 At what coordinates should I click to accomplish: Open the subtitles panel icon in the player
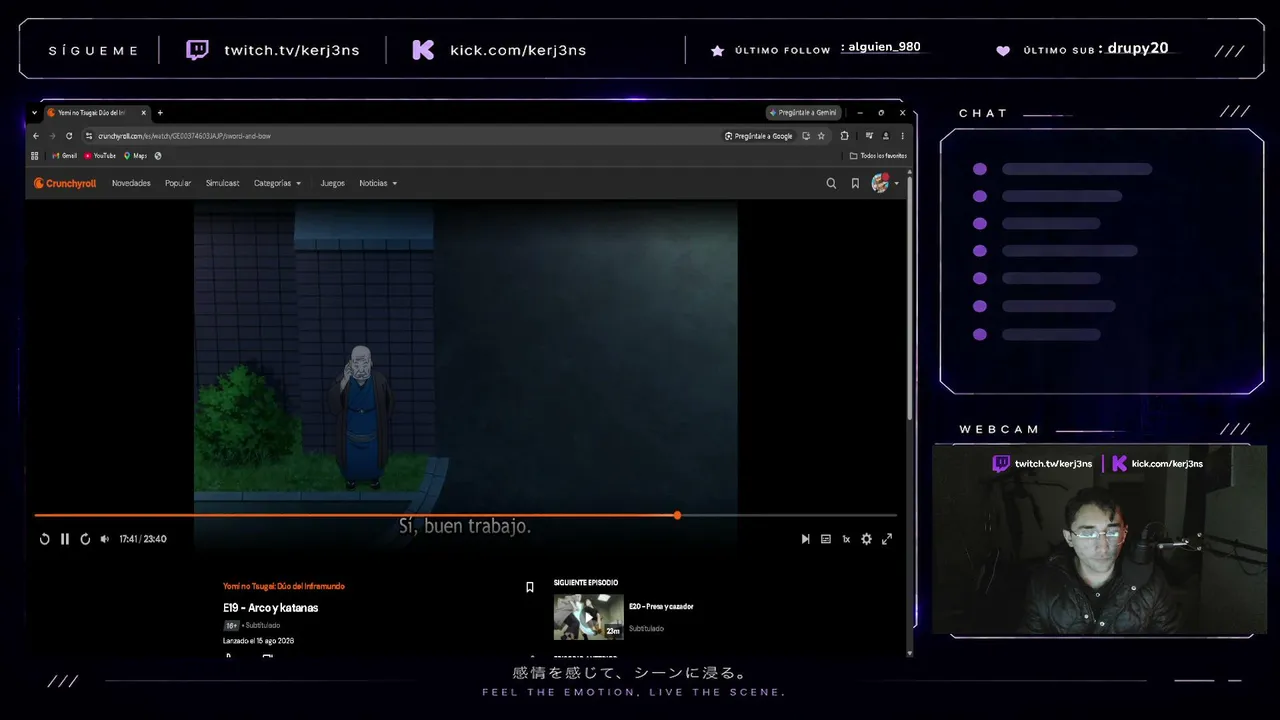click(x=826, y=539)
